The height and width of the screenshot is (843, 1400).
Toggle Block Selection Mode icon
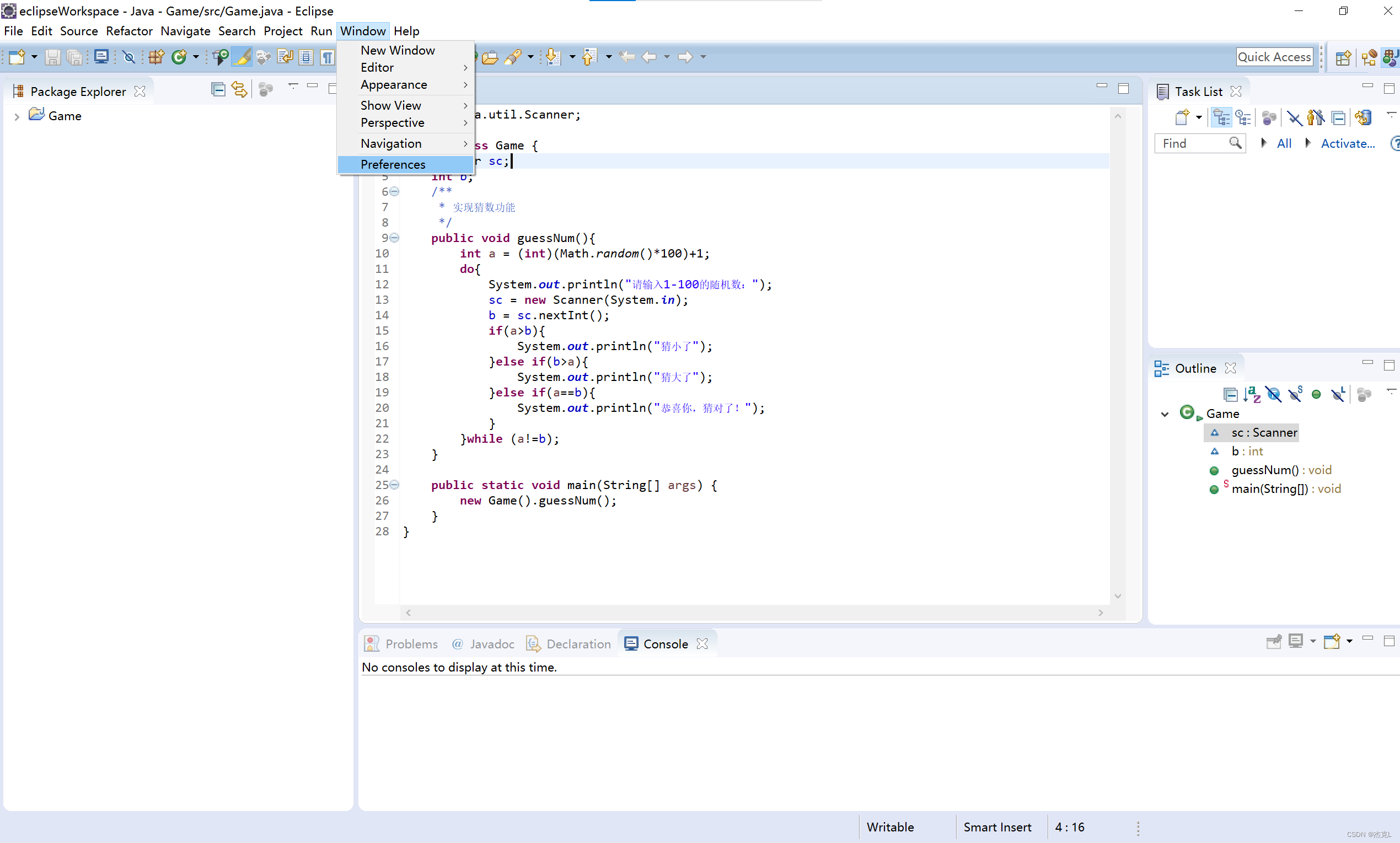point(306,57)
